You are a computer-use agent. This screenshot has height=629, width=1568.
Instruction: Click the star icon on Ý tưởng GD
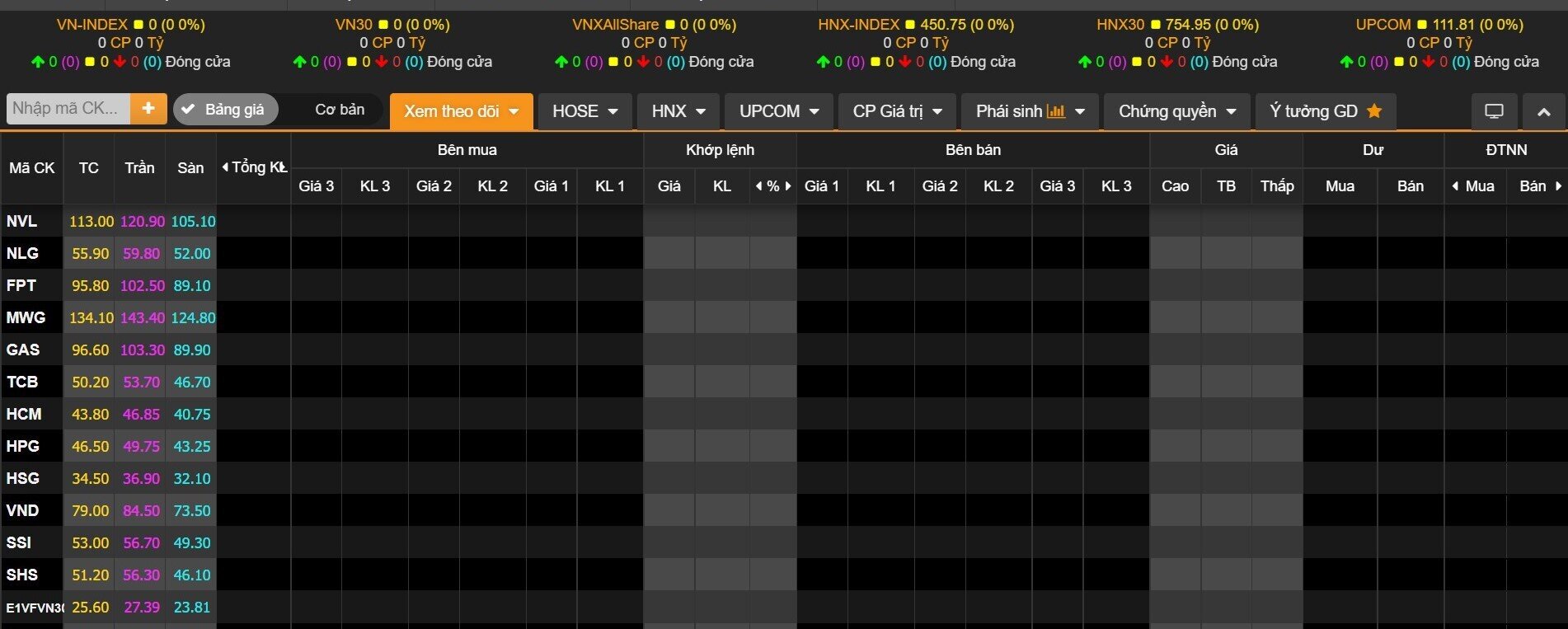[x=1374, y=110]
